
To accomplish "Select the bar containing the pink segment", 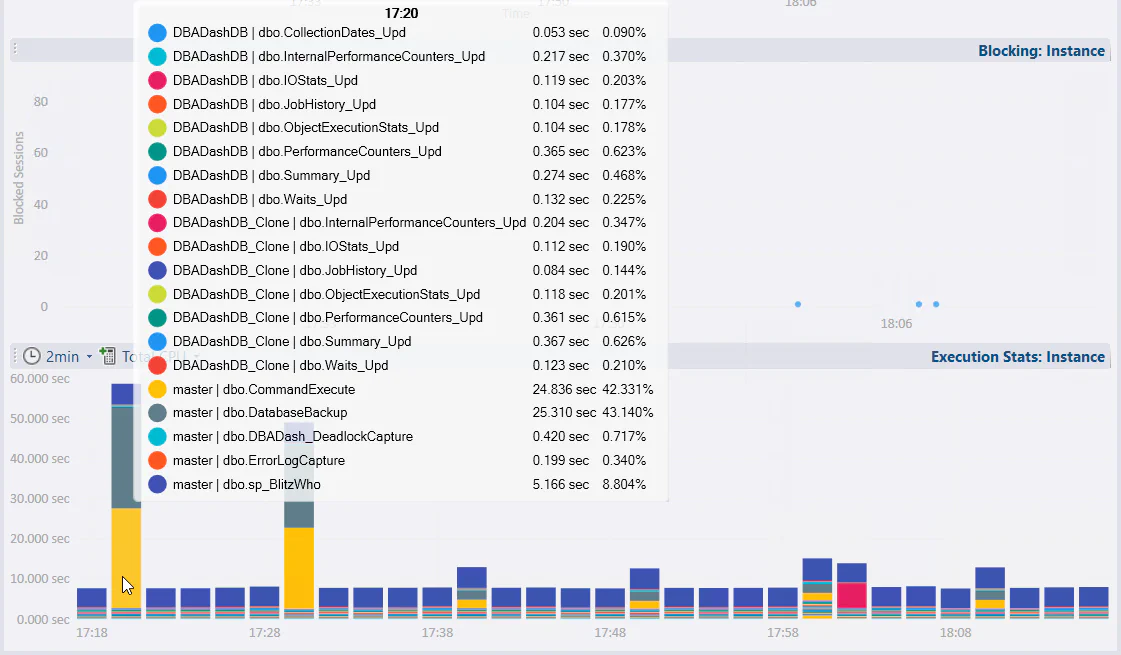I will 851,591.
